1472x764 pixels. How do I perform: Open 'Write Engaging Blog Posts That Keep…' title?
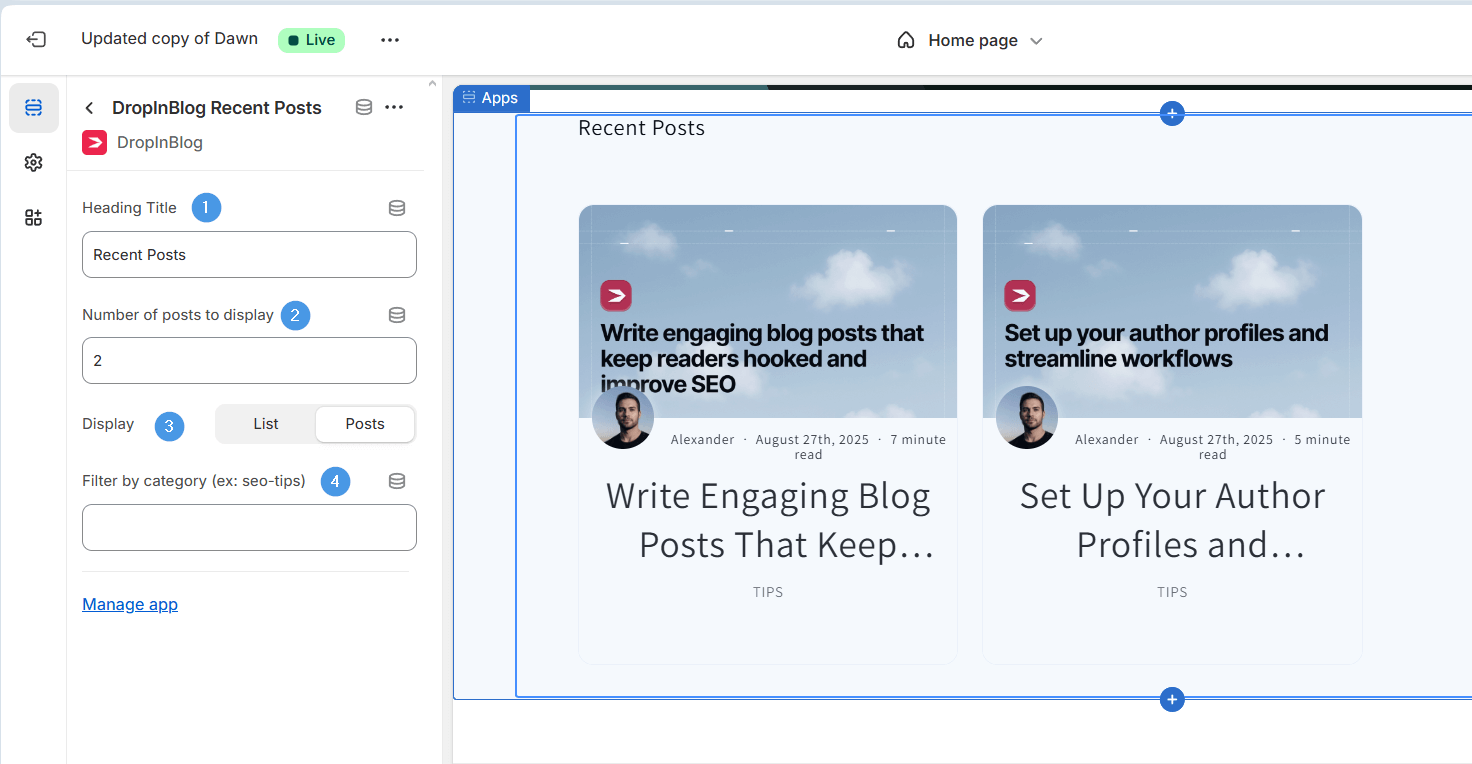pos(768,520)
